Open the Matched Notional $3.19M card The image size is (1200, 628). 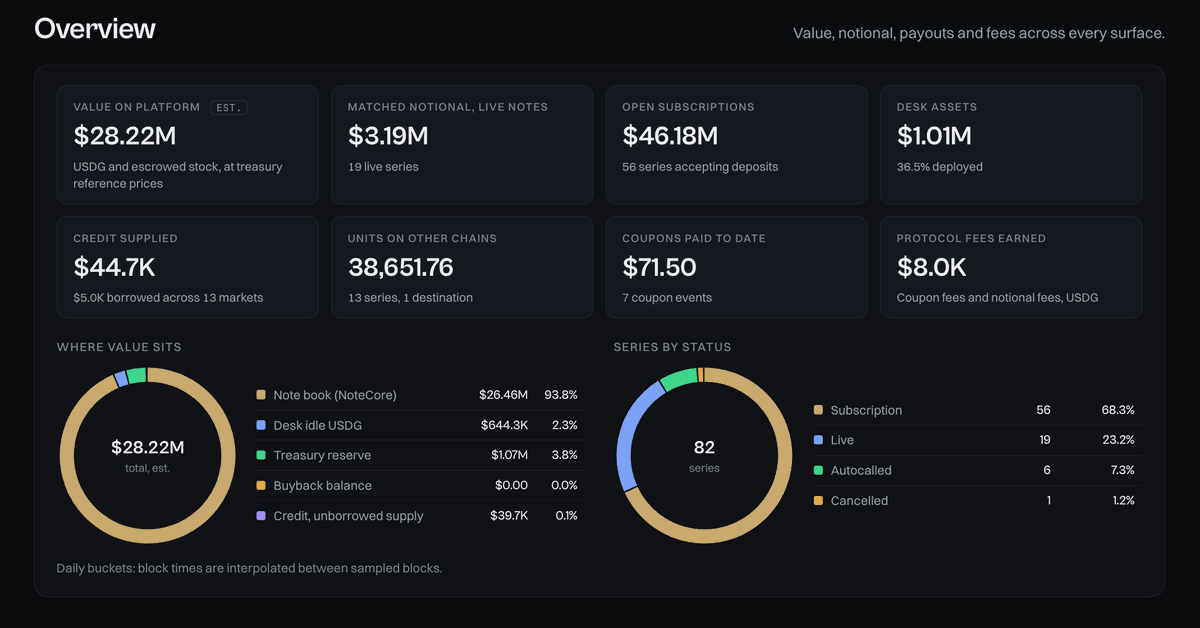(x=462, y=145)
